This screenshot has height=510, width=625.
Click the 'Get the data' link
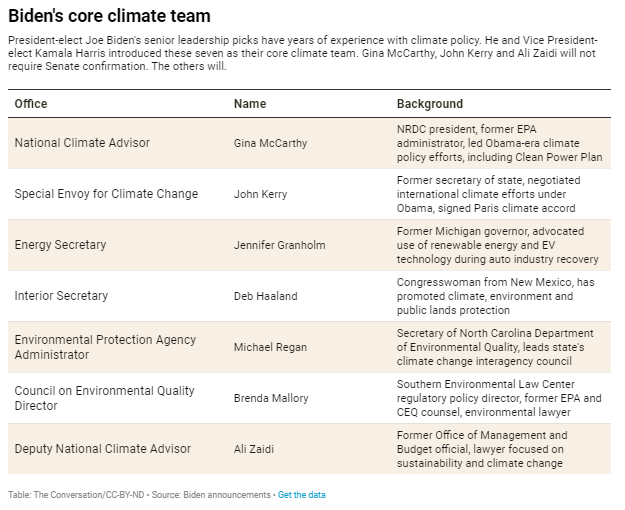click(301, 495)
